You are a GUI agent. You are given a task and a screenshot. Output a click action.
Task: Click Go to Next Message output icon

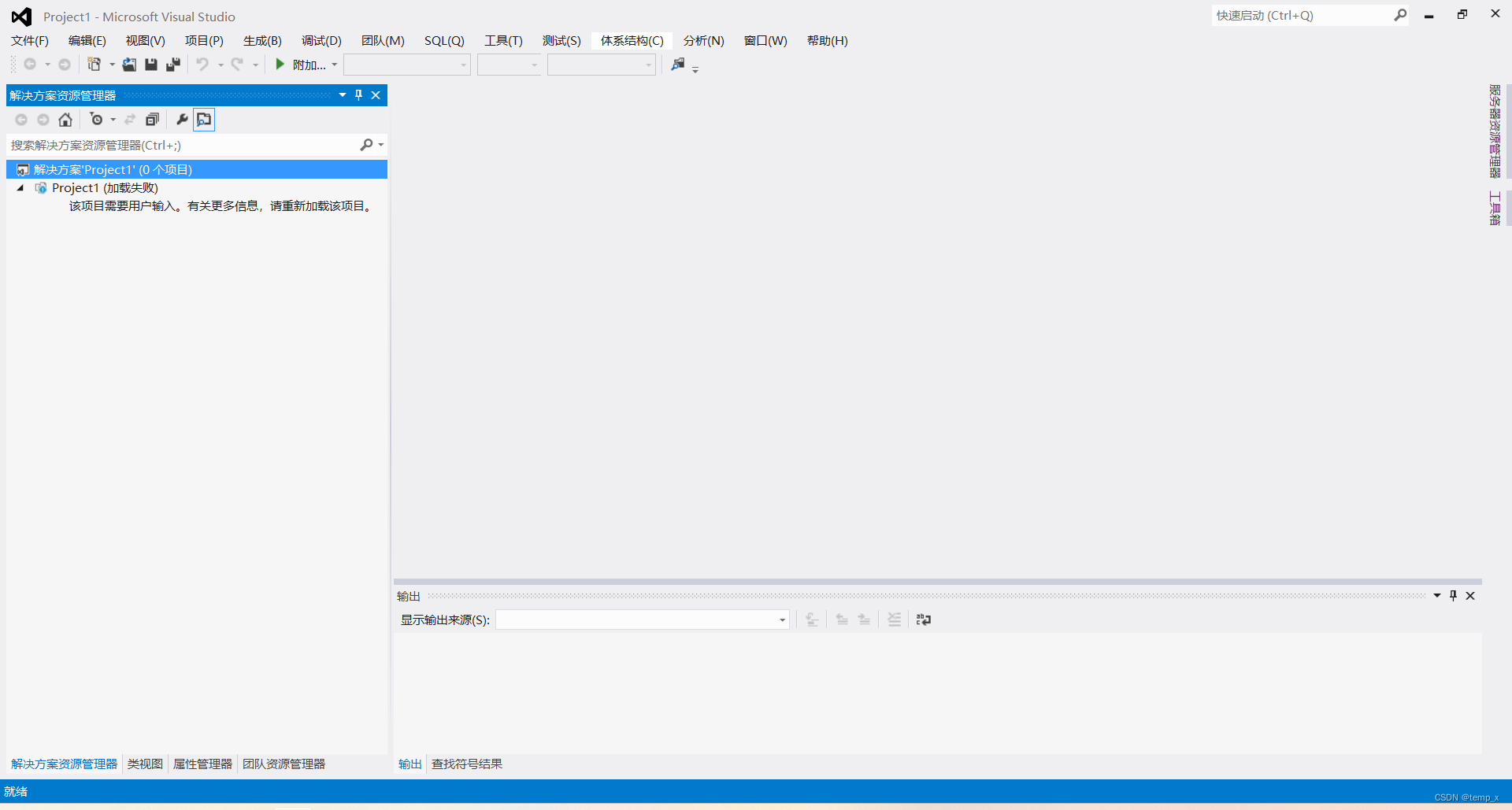pos(864,620)
